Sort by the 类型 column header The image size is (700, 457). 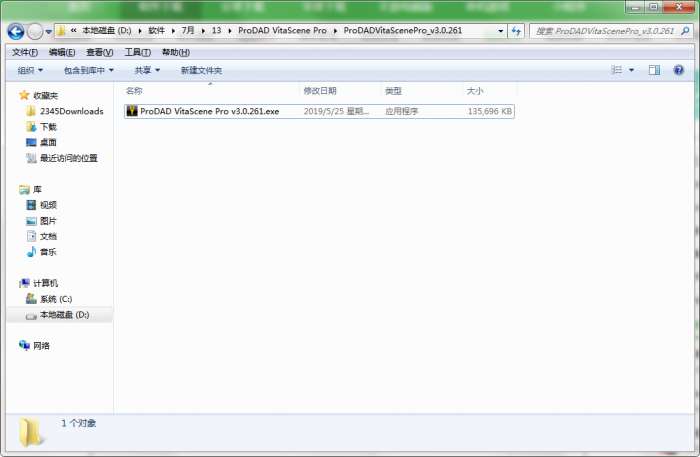[393, 91]
